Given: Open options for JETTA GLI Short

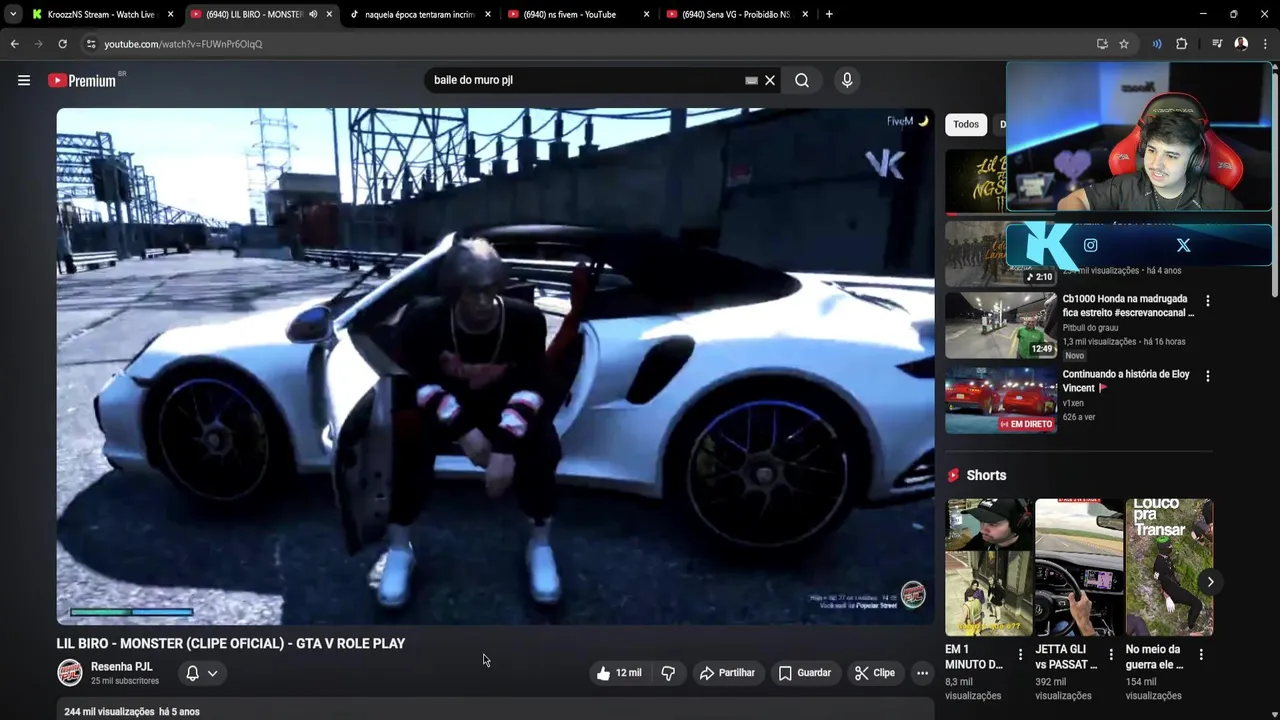Looking at the screenshot, I should tap(1110, 655).
